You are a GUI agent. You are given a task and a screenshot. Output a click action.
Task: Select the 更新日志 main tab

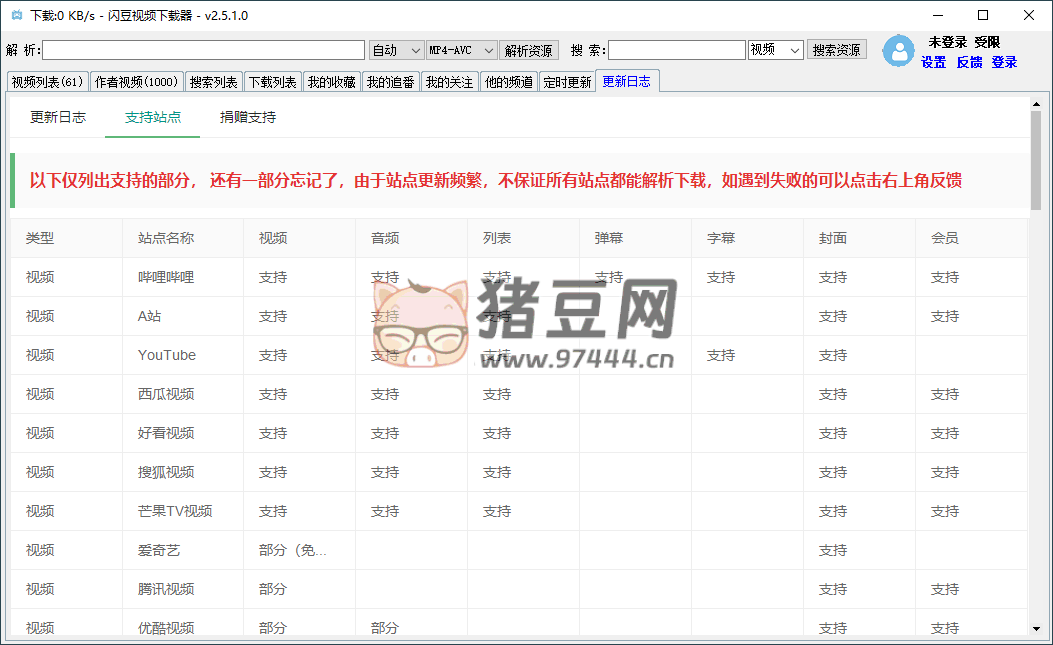point(627,81)
